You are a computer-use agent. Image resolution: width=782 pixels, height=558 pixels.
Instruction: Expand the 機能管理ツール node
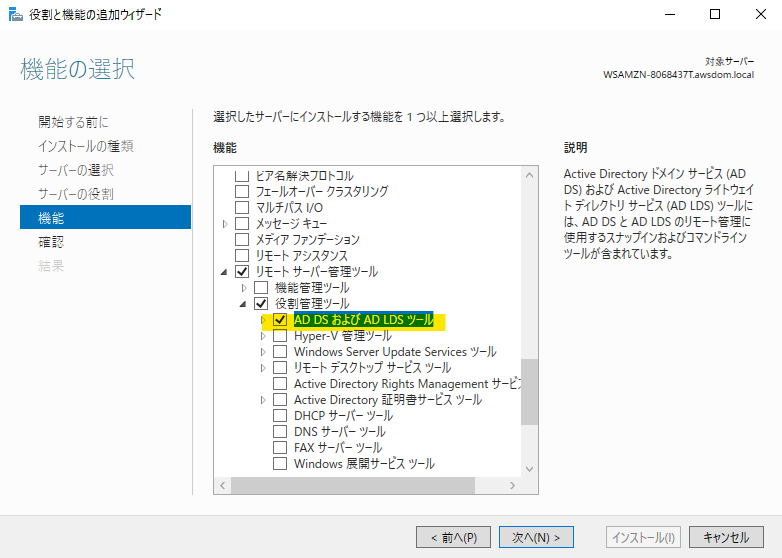point(244,288)
